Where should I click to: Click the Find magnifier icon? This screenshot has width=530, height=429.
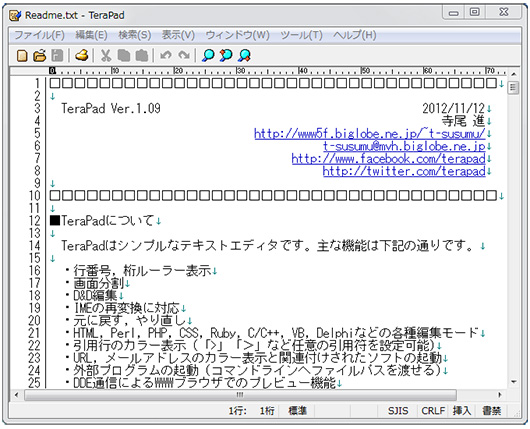(x=208, y=55)
